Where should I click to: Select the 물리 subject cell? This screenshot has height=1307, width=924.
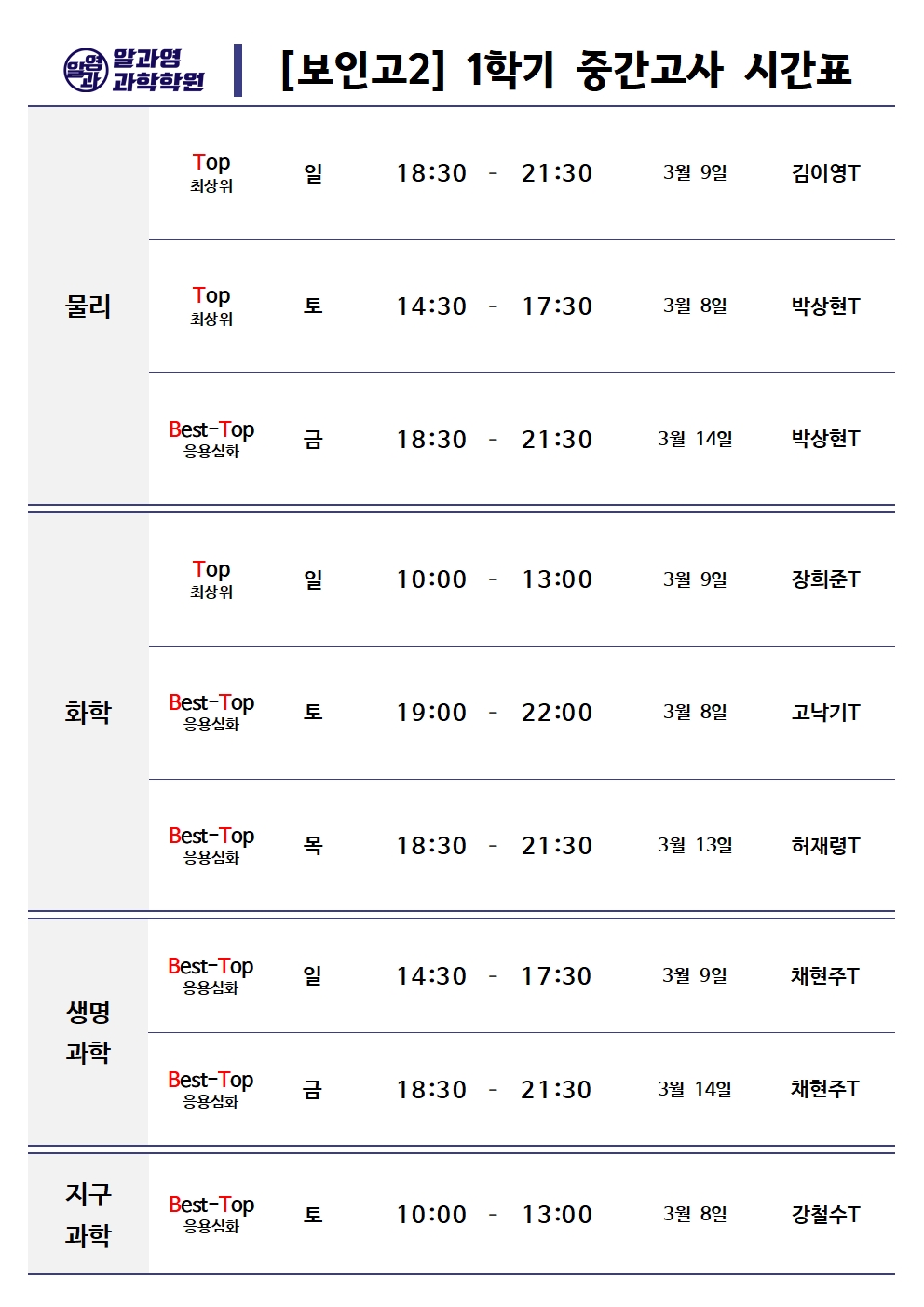point(88,306)
